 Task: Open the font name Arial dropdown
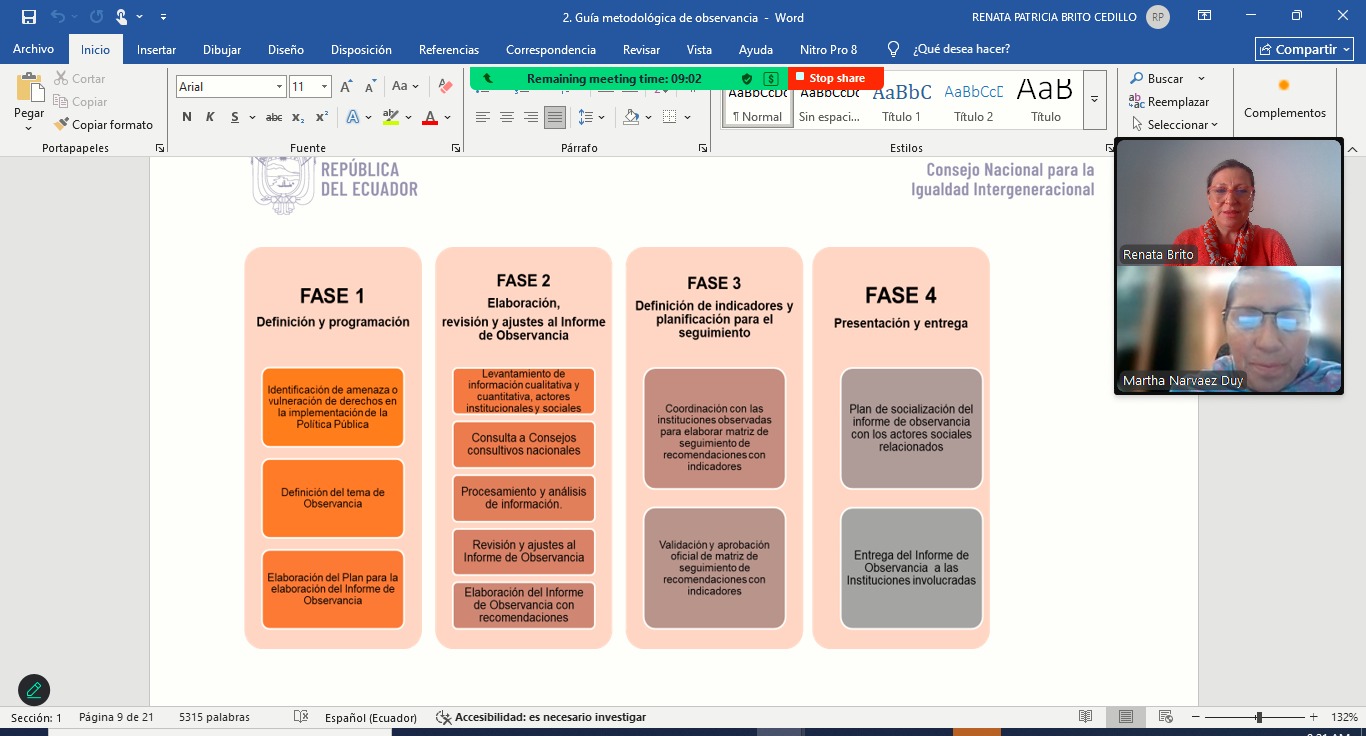[279, 87]
